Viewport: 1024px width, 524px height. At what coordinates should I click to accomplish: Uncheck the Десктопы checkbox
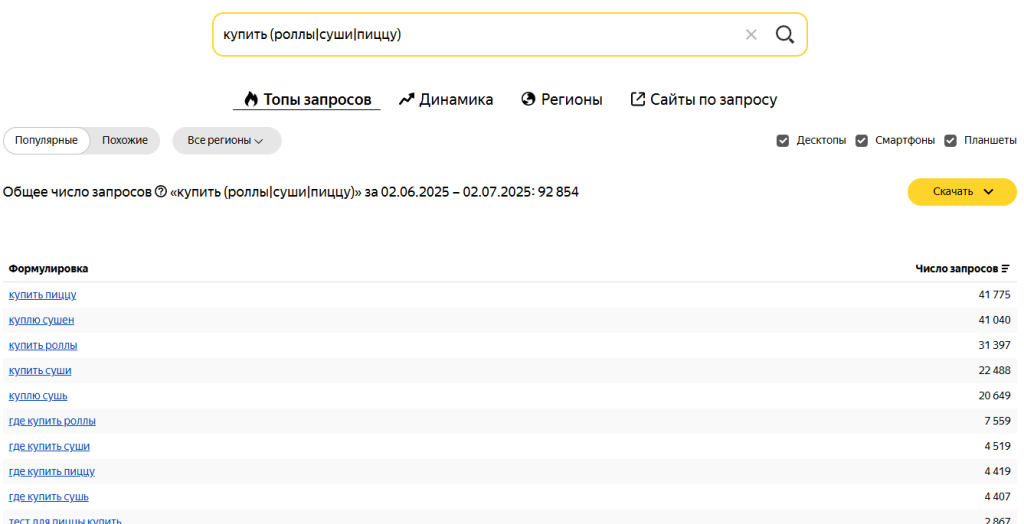click(x=783, y=141)
